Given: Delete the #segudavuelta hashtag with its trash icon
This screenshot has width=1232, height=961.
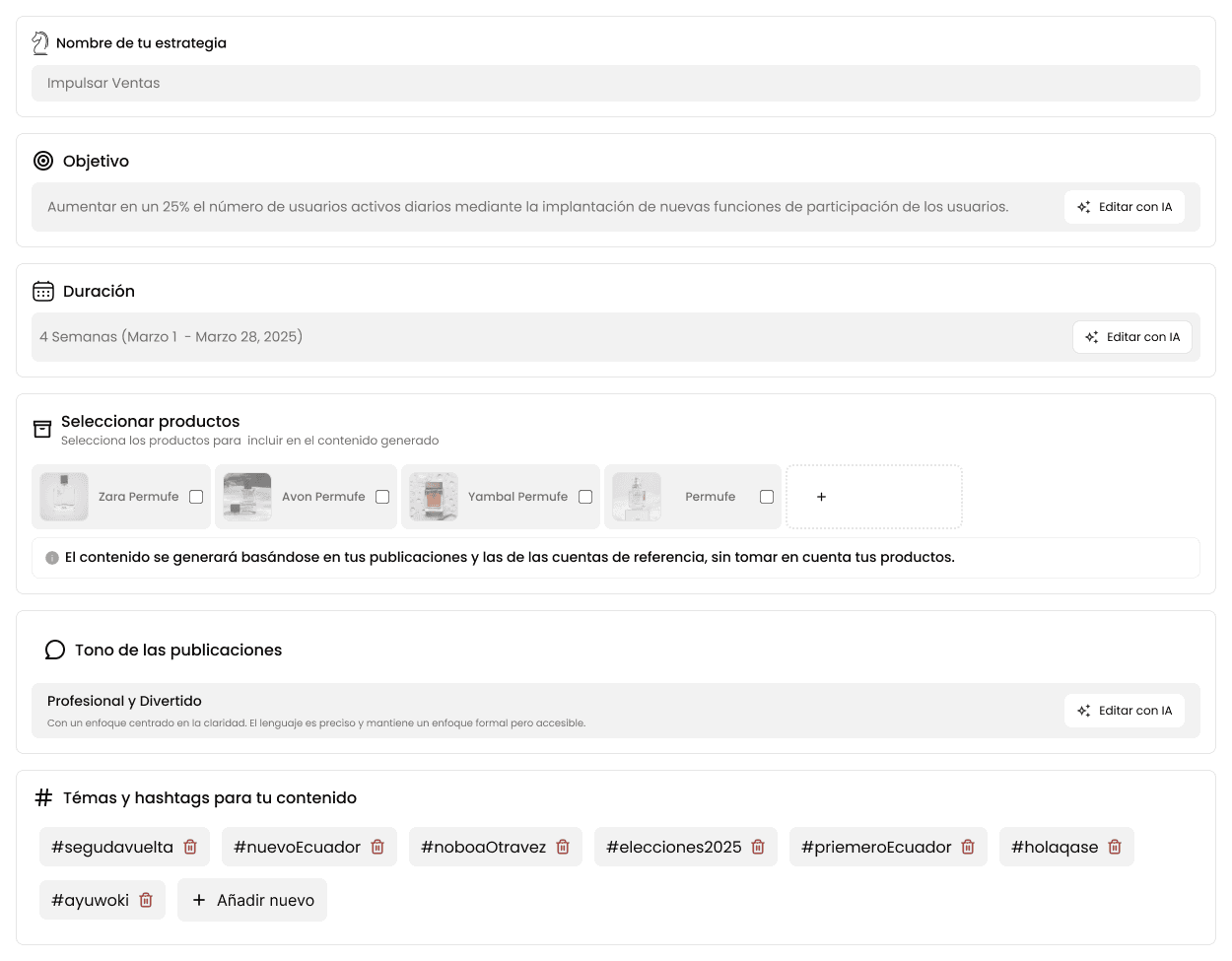Looking at the screenshot, I should coord(190,847).
